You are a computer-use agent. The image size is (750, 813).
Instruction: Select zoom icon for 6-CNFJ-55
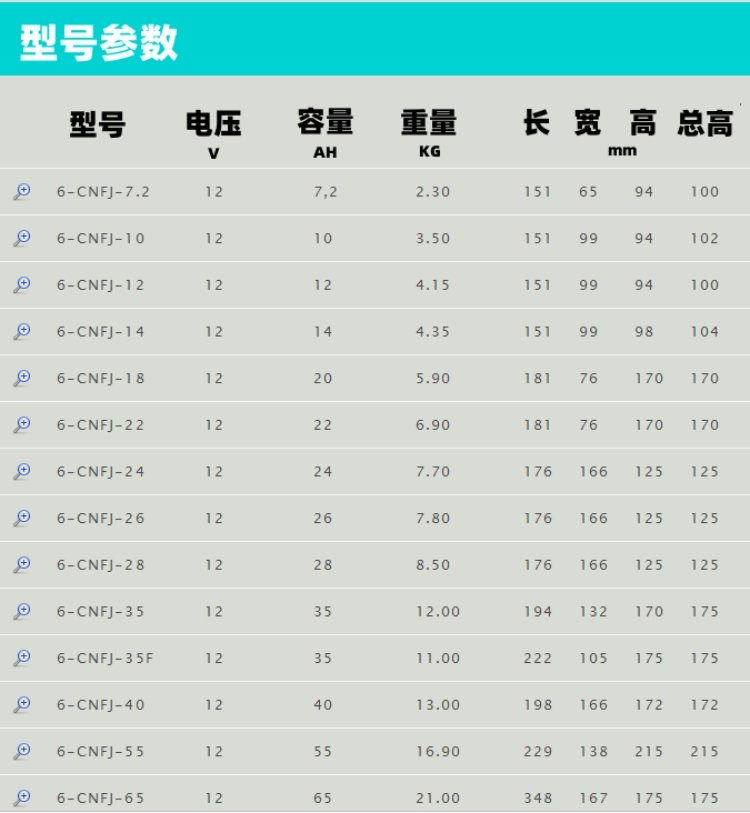coord(22,751)
